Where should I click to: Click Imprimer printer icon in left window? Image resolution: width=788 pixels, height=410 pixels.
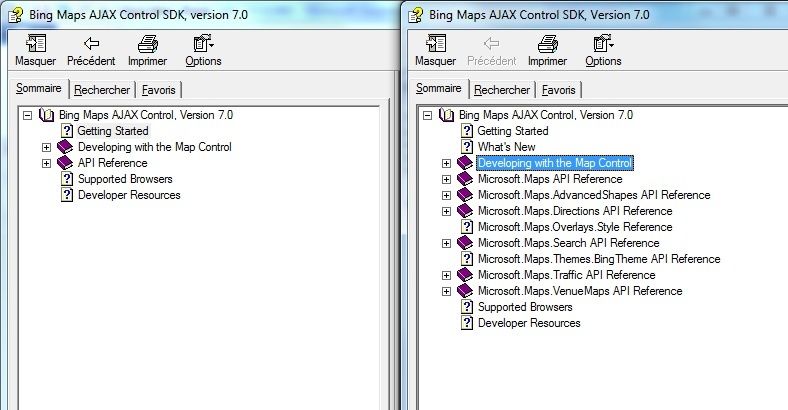coord(148,44)
